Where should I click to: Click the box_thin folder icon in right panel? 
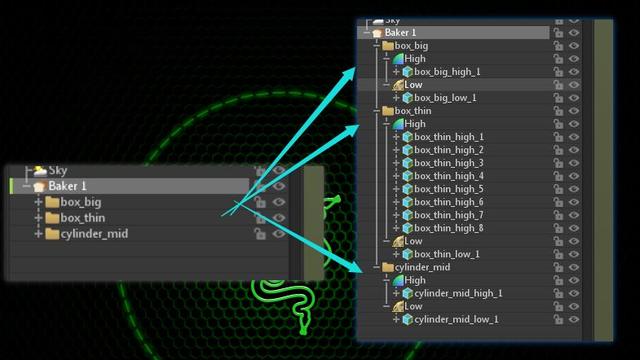pyautogui.click(x=388, y=111)
